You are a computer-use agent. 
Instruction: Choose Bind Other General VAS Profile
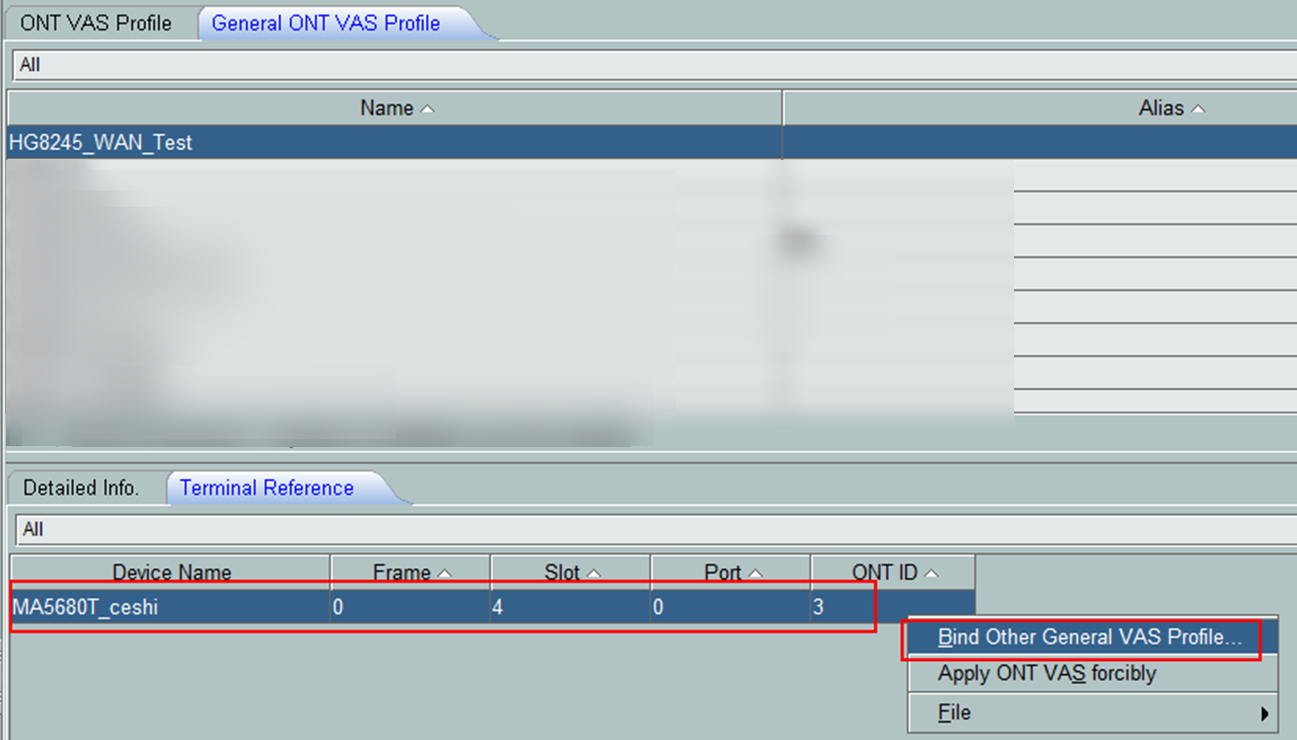(x=1090, y=637)
